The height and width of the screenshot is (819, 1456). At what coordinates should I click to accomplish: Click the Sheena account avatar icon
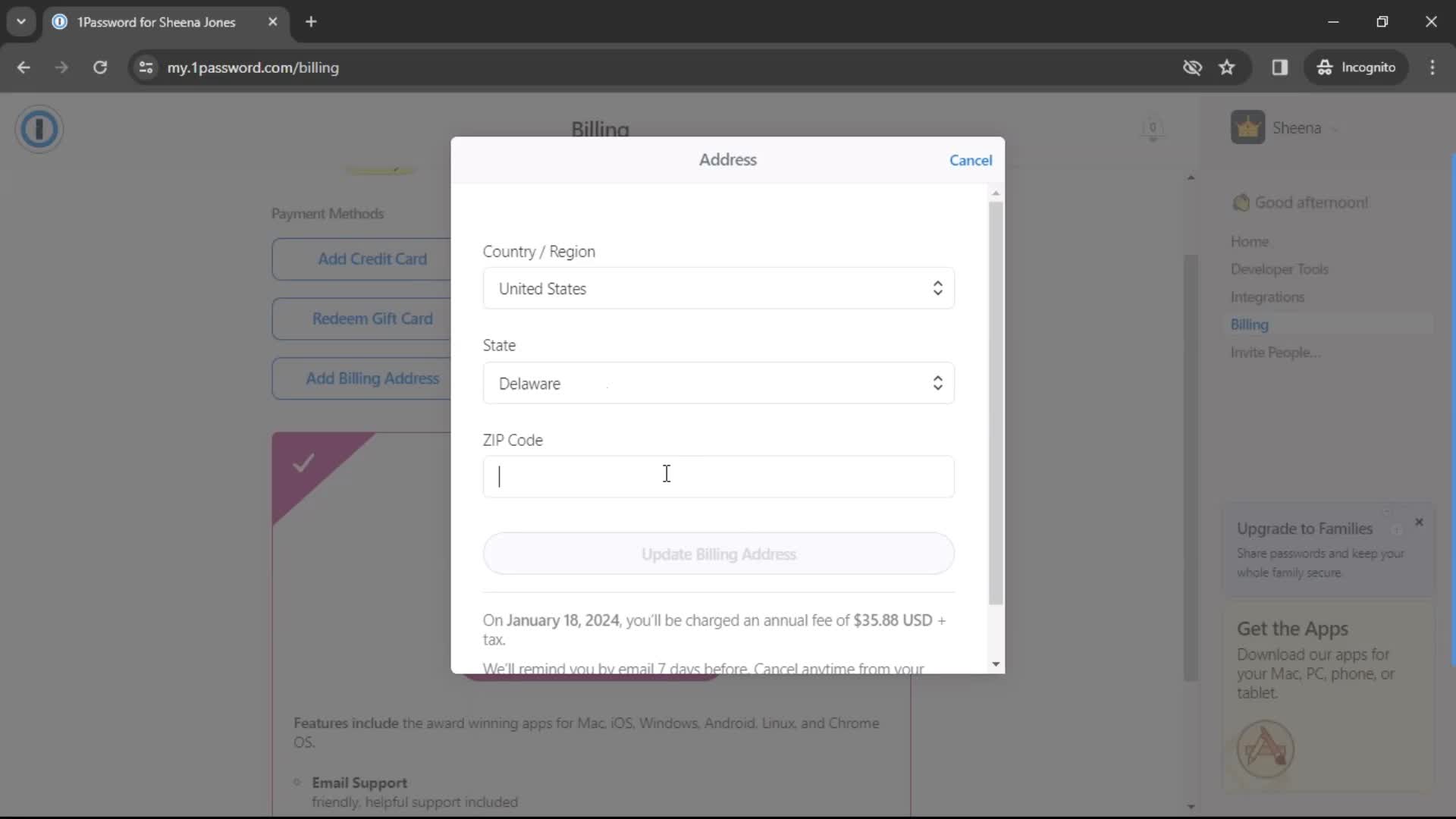(x=1247, y=127)
